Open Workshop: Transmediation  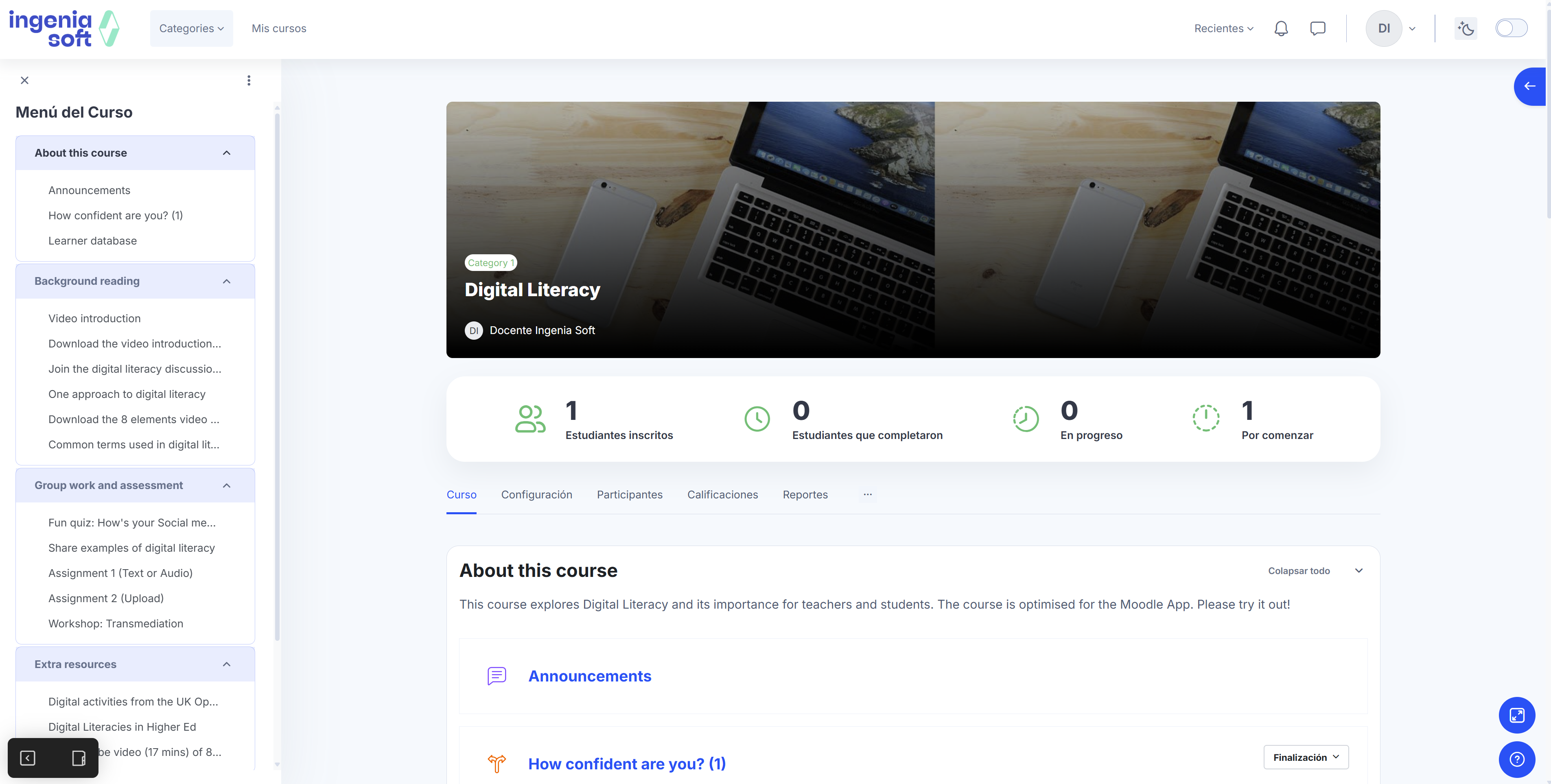pos(116,624)
